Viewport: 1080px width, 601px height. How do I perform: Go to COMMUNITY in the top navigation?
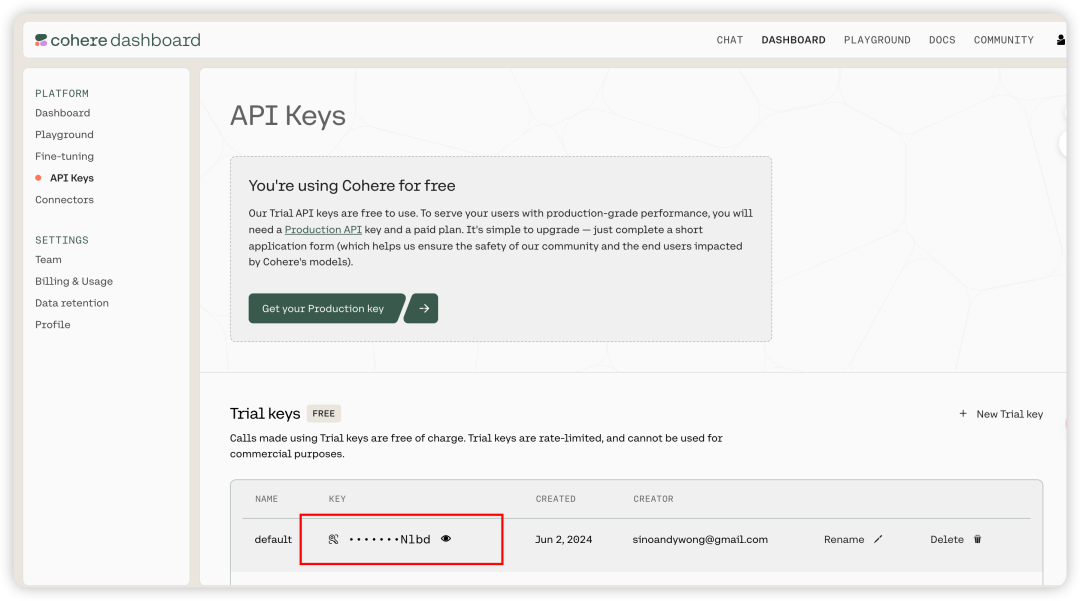pos(1003,40)
